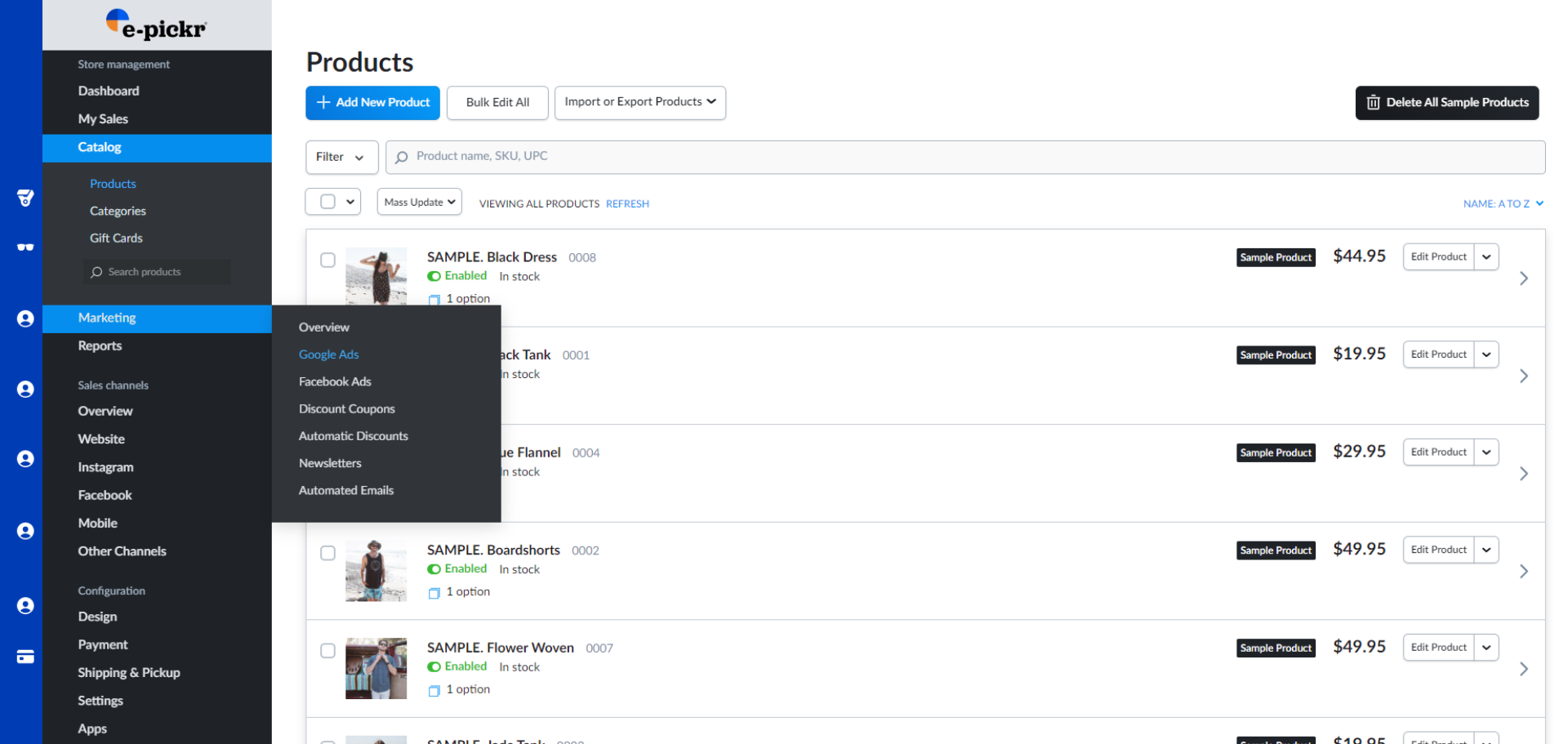This screenshot has height=744, width=1568.
Task: Select Facebook Ads in Marketing submenu
Action: click(335, 381)
